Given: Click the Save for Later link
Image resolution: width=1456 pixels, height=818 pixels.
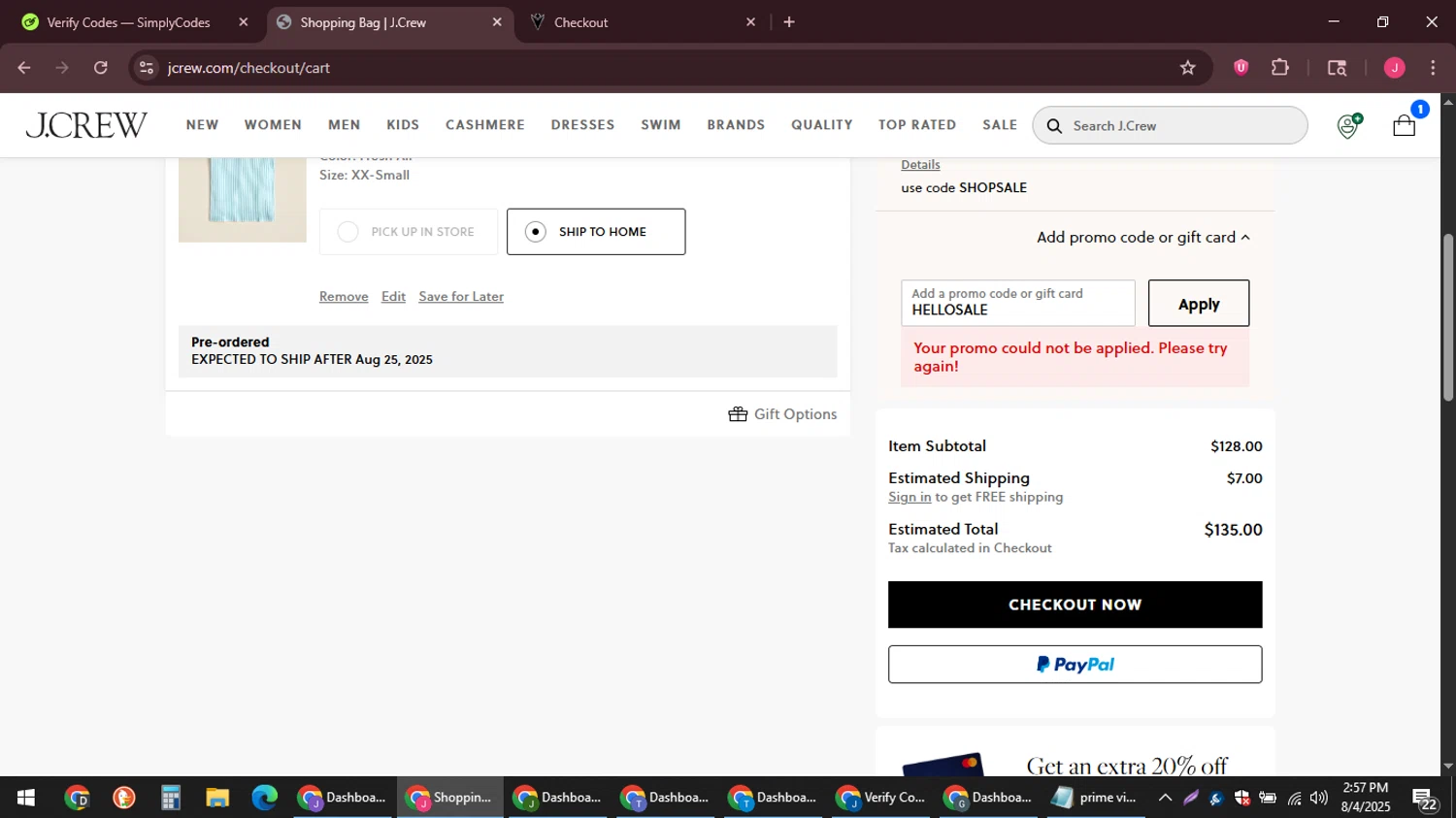Looking at the screenshot, I should (x=461, y=297).
